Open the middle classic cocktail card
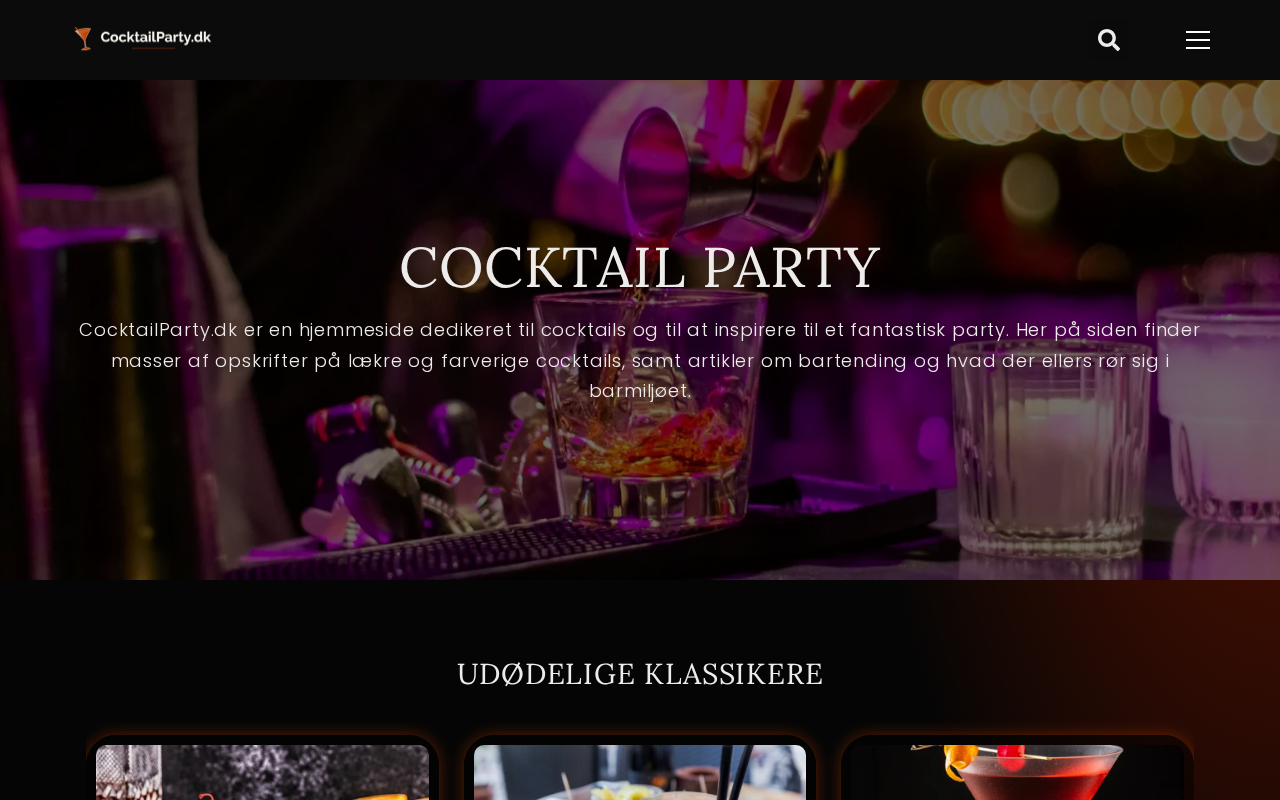This screenshot has width=1280, height=800. point(640,770)
